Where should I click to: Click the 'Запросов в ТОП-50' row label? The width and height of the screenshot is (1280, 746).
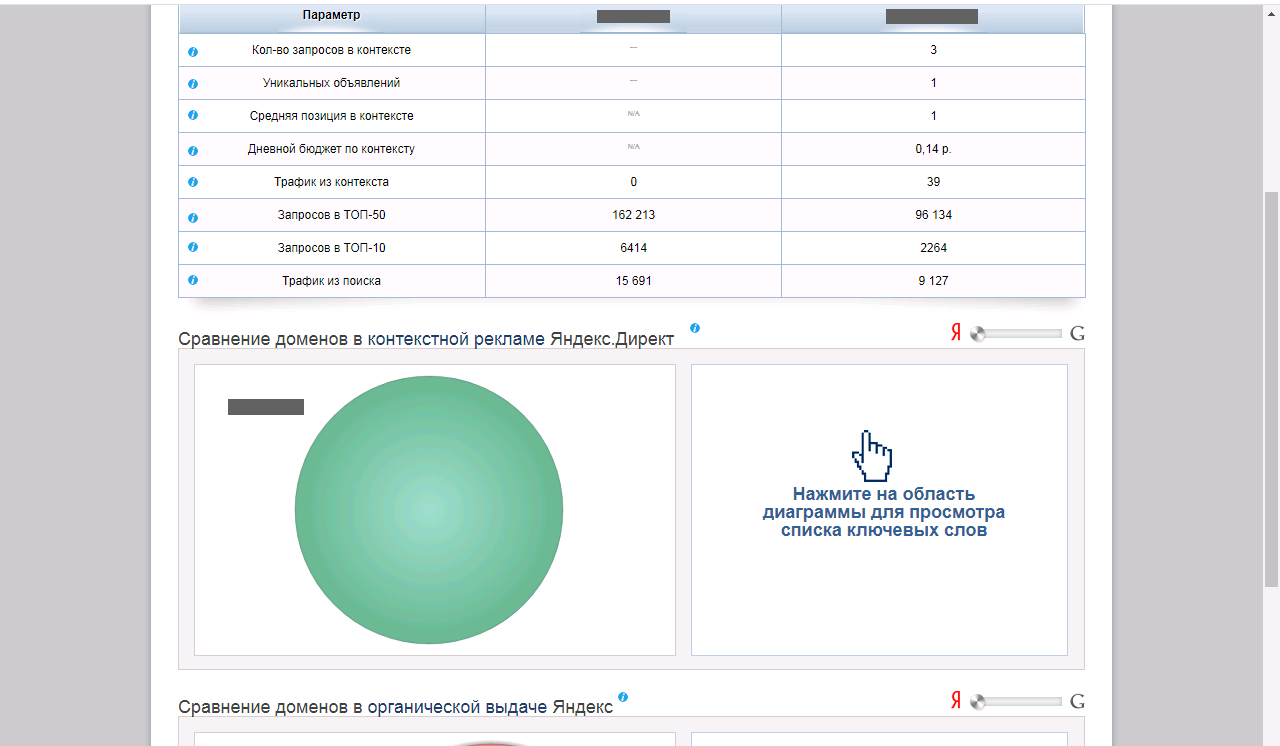[332, 215]
